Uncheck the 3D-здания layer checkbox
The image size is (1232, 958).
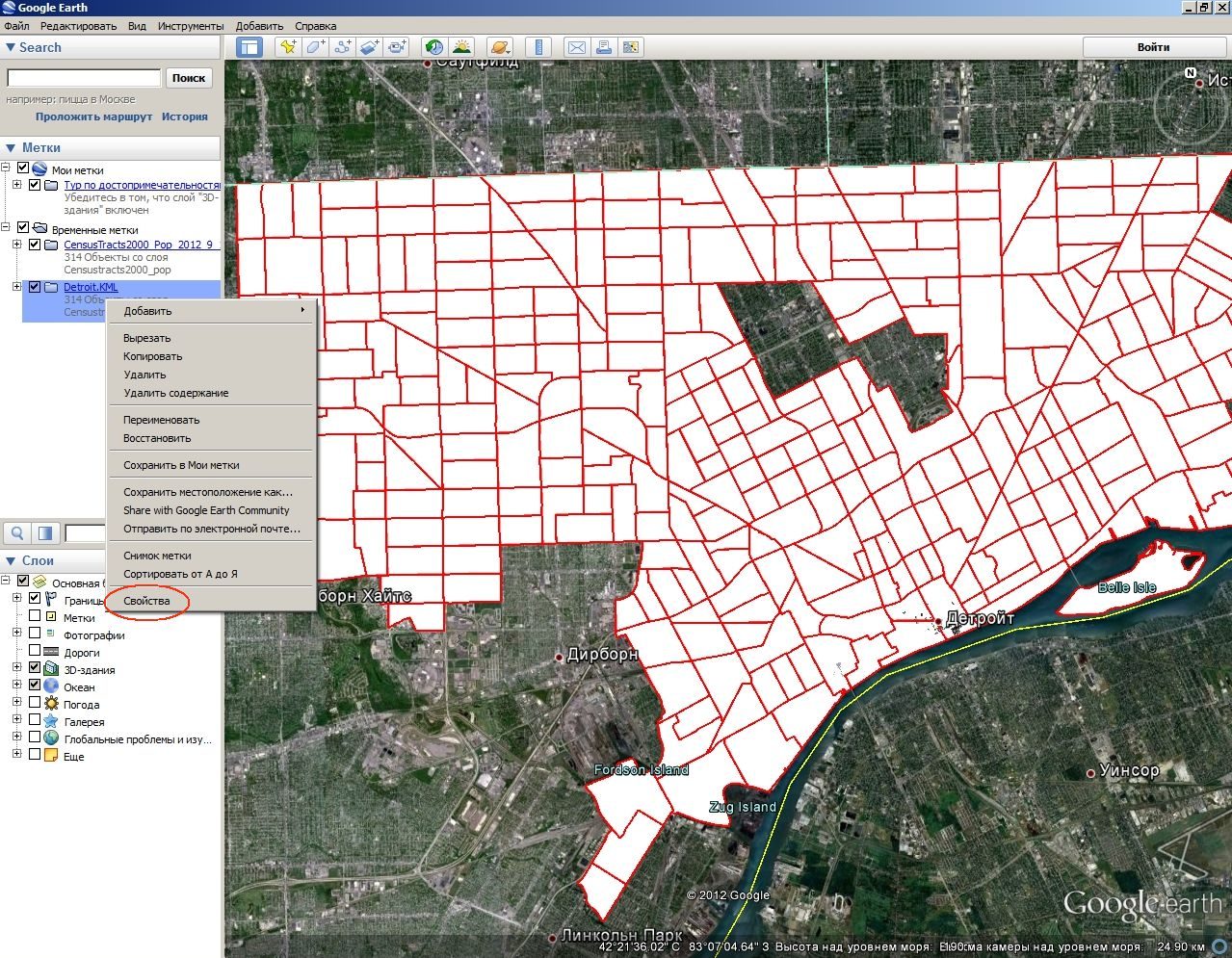tap(35, 668)
